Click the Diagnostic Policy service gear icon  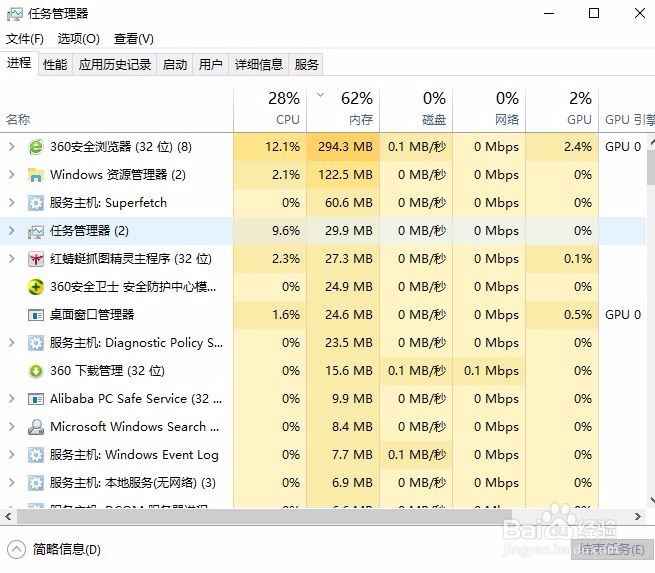[x=36, y=343]
